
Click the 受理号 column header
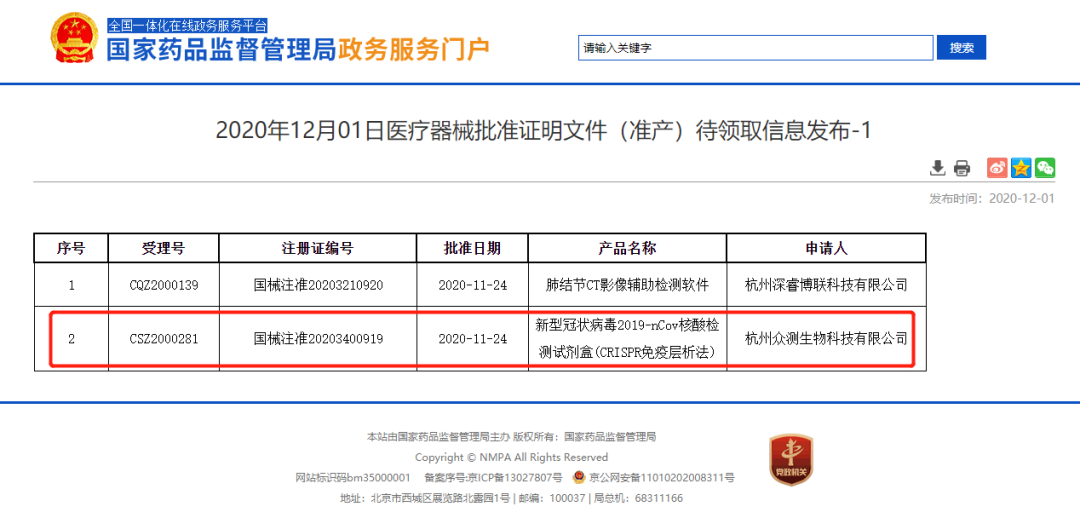[163, 249]
